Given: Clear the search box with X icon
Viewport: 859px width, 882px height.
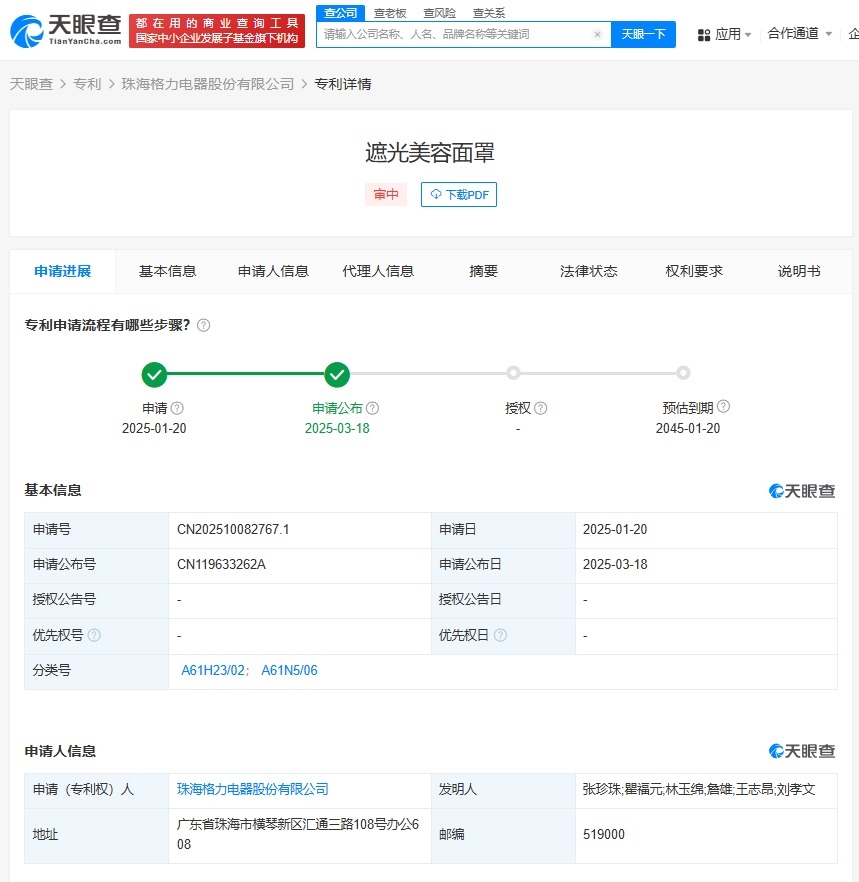Looking at the screenshot, I should [597, 34].
